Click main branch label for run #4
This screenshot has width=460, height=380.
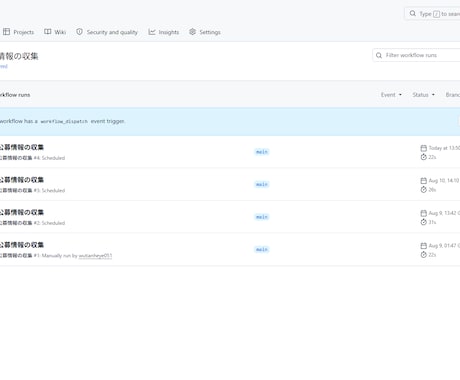pos(262,152)
